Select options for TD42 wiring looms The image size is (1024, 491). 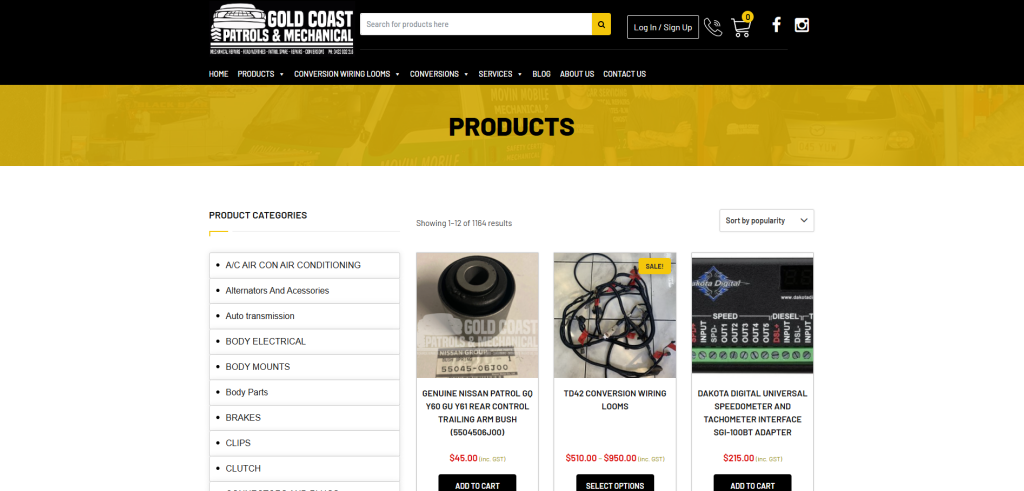pos(615,484)
